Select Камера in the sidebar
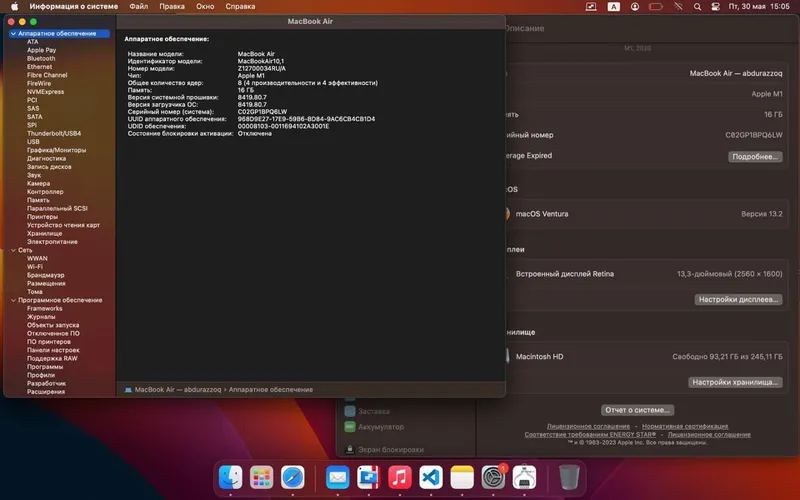The width and height of the screenshot is (800, 500). [x=38, y=184]
